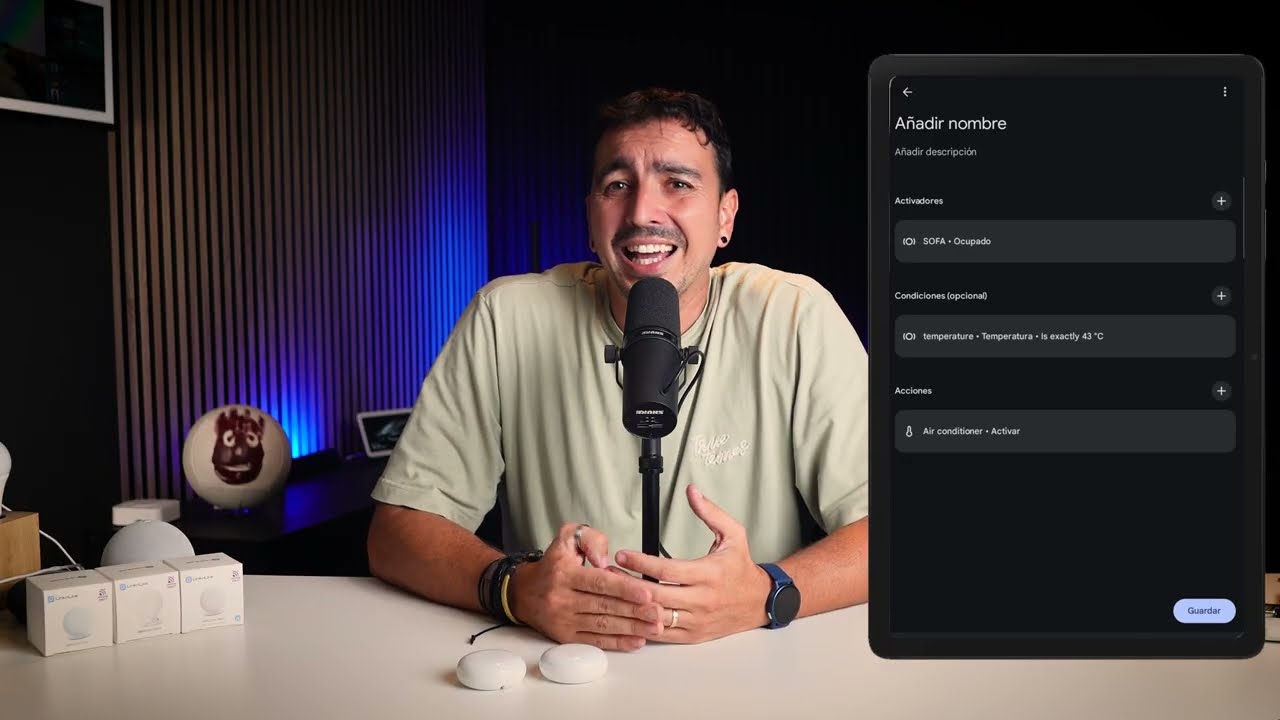Add a new action with plus icon
The image size is (1280, 720).
coord(1221,391)
